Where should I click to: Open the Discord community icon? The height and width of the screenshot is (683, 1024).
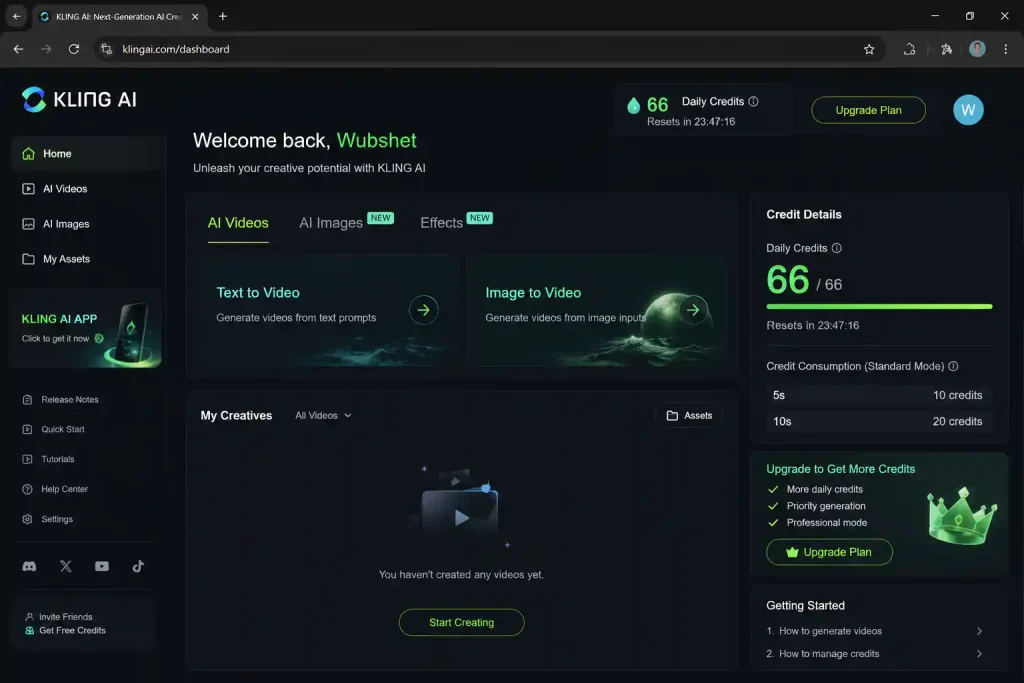pos(29,566)
